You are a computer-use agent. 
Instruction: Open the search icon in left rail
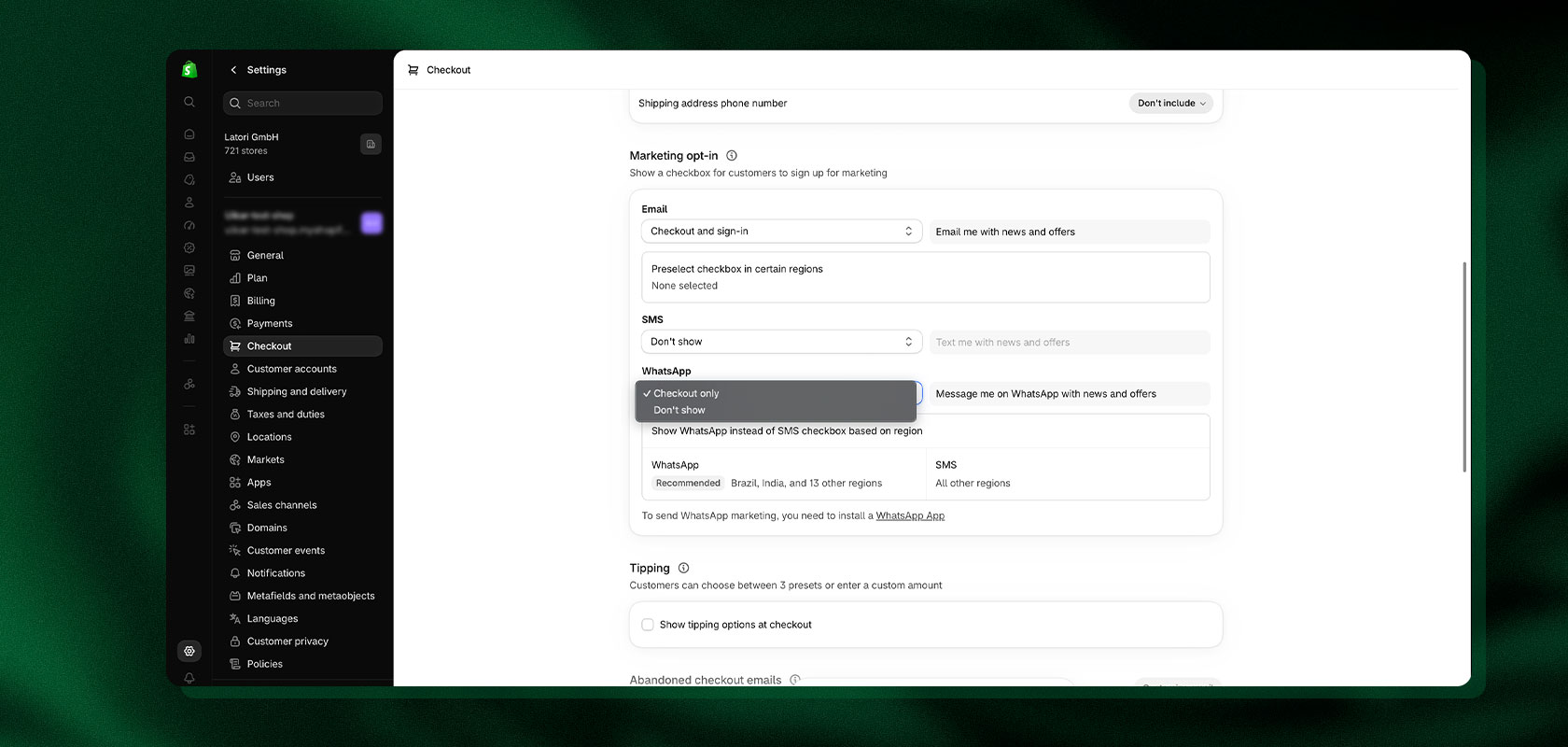point(189,102)
